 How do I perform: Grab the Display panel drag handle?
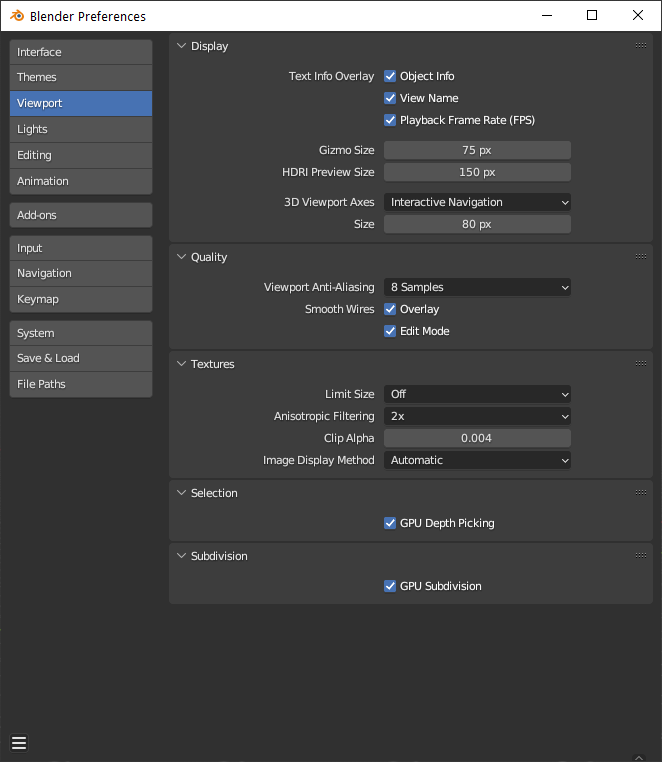click(x=641, y=46)
